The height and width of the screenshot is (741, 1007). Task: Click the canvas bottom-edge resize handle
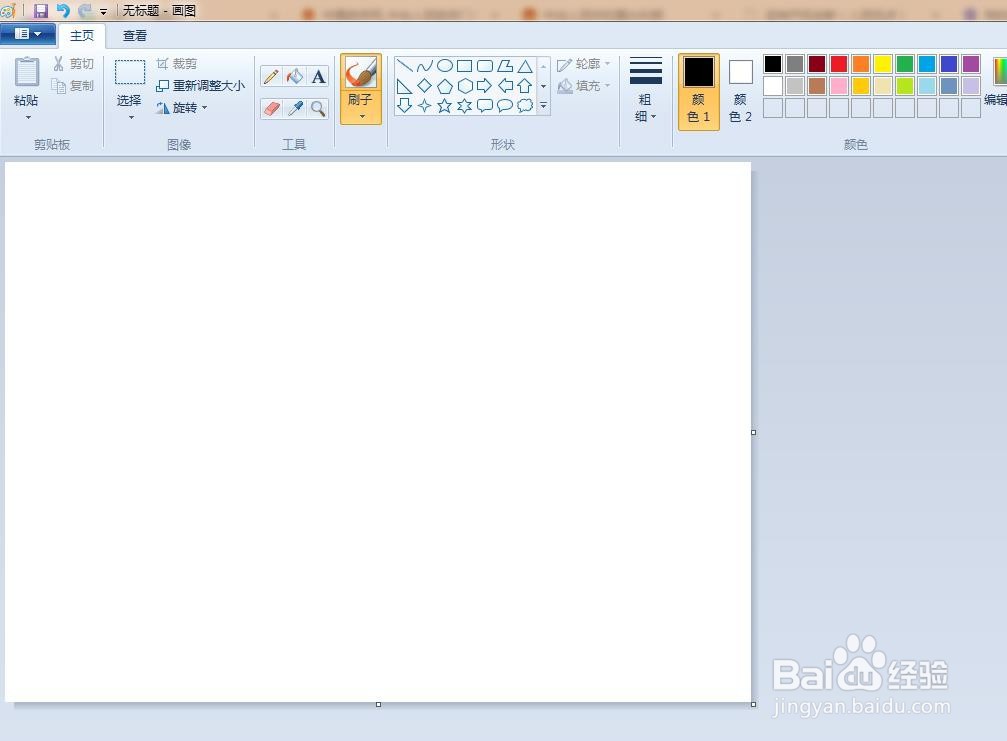coord(378,704)
